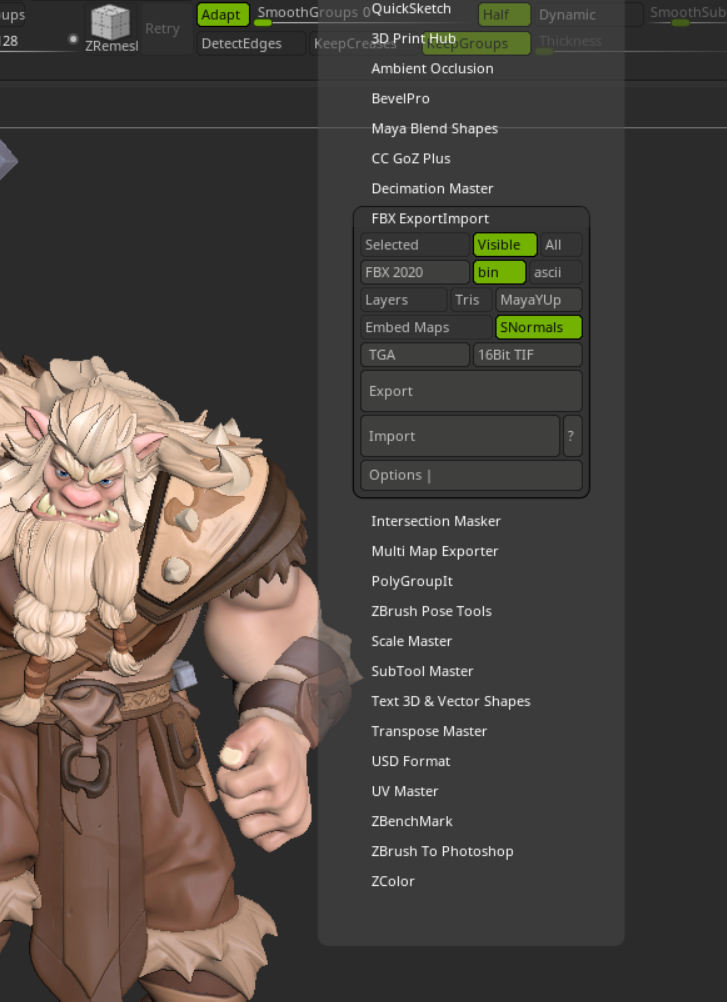
Task: Open the UV Master plugin entry
Action: pyautogui.click(x=405, y=792)
